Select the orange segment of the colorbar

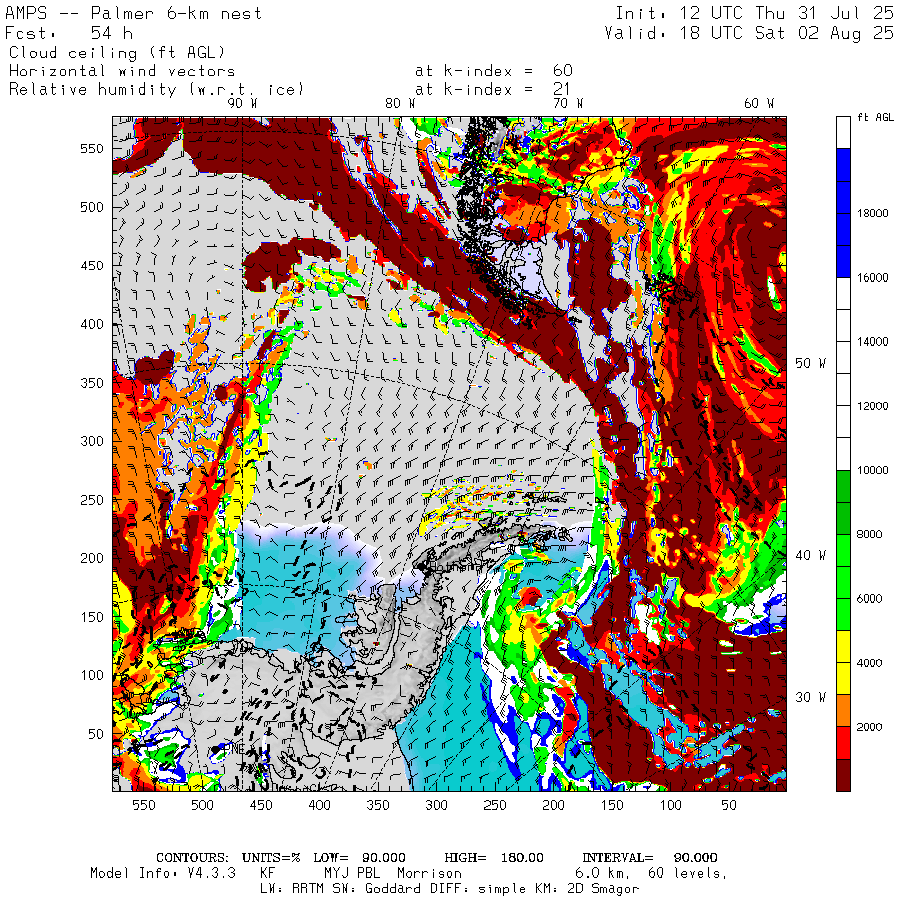[x=843, y=711]
